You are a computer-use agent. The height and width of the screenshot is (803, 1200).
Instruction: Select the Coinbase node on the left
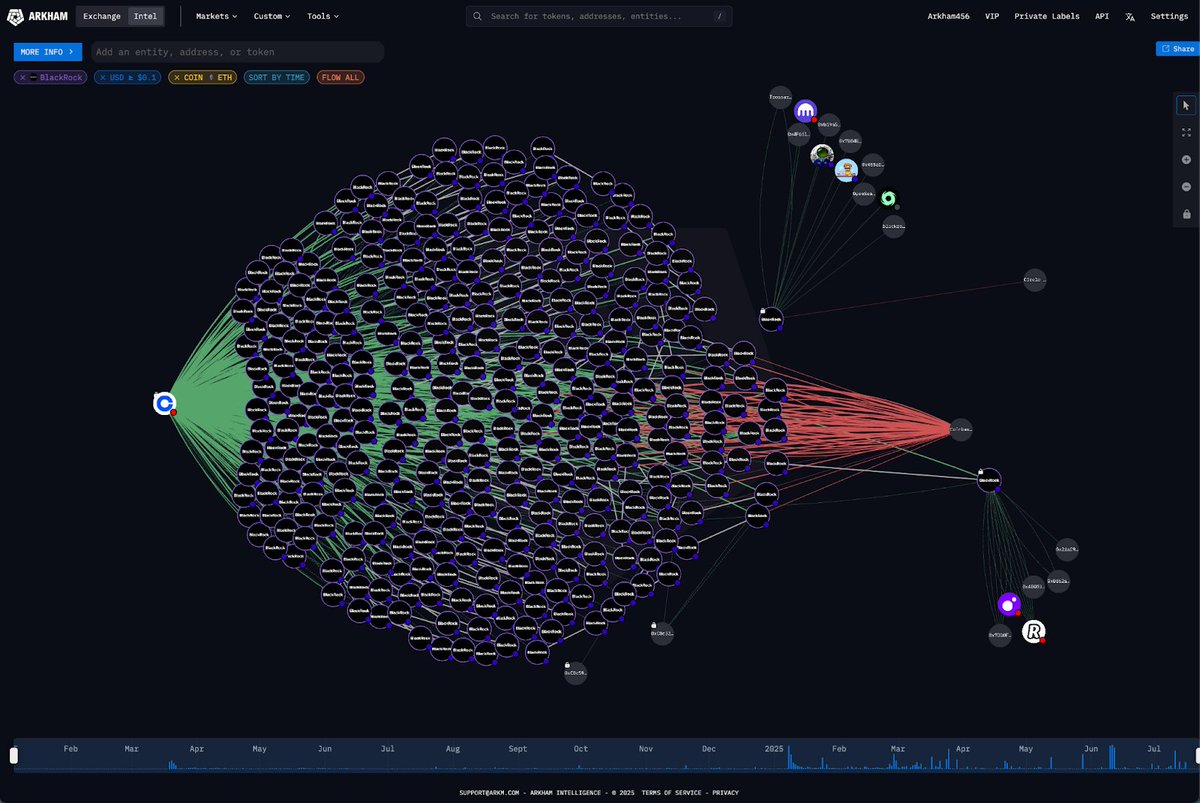coord(165,403)
